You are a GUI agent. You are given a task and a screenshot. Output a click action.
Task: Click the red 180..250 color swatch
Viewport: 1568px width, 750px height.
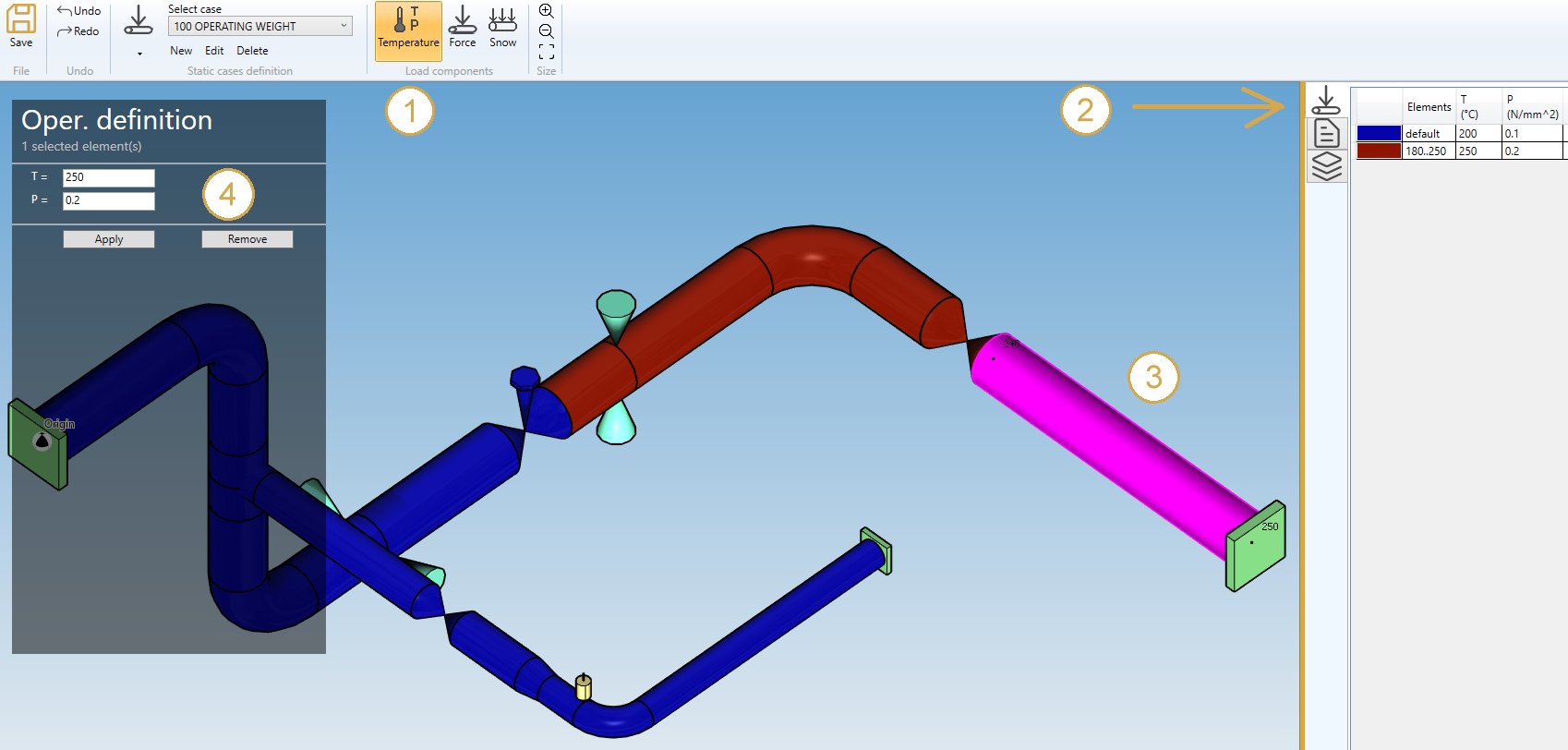click(x=1379, y=151)
